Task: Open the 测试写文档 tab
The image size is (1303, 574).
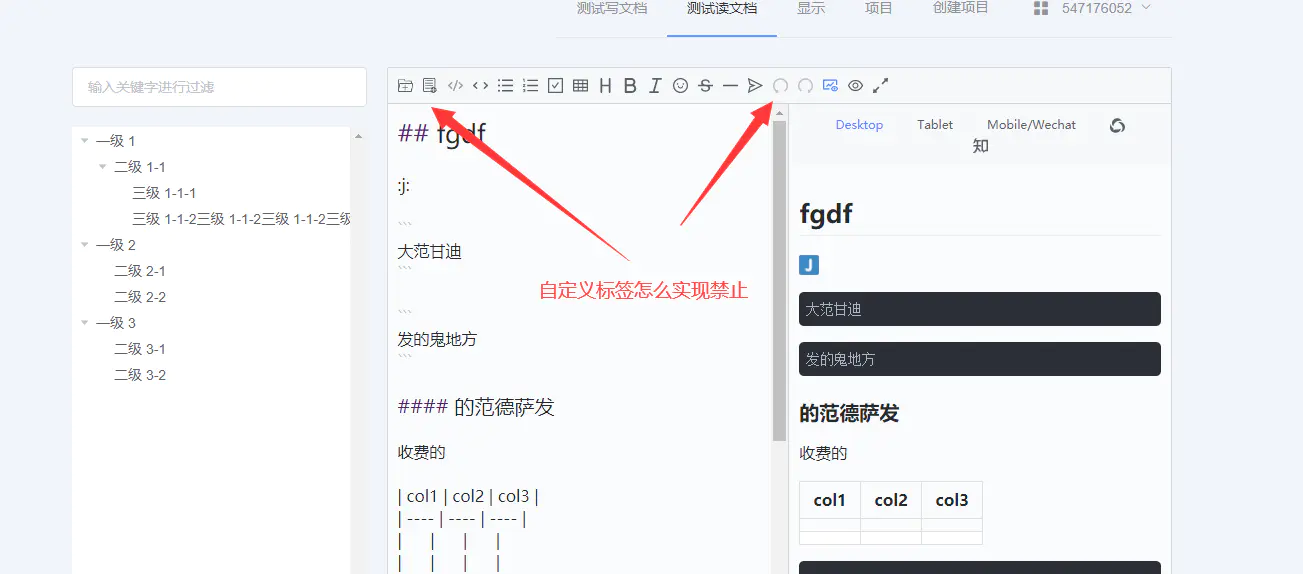Action: (612, 8)
